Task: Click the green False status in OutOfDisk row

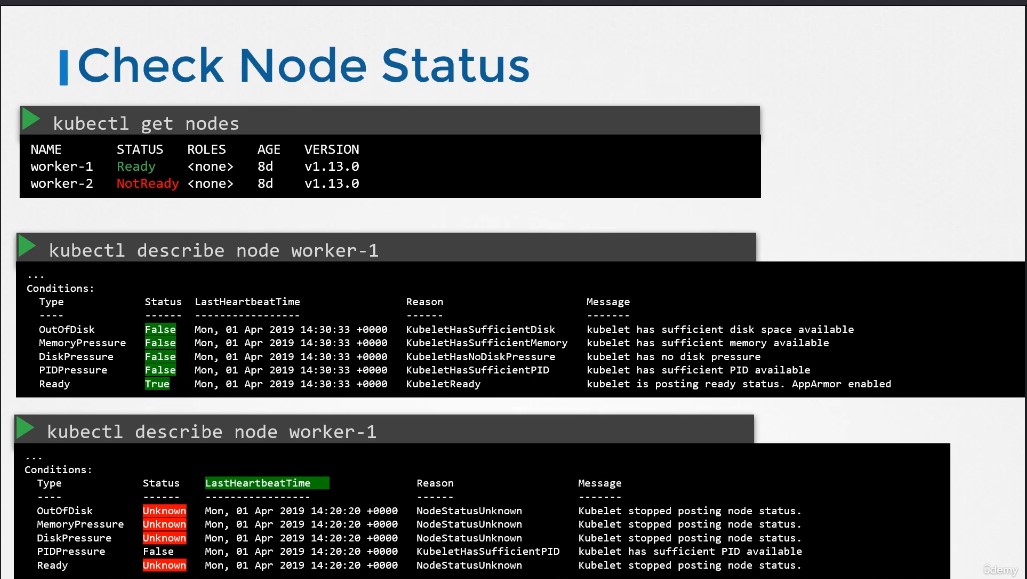Action: 160,329
